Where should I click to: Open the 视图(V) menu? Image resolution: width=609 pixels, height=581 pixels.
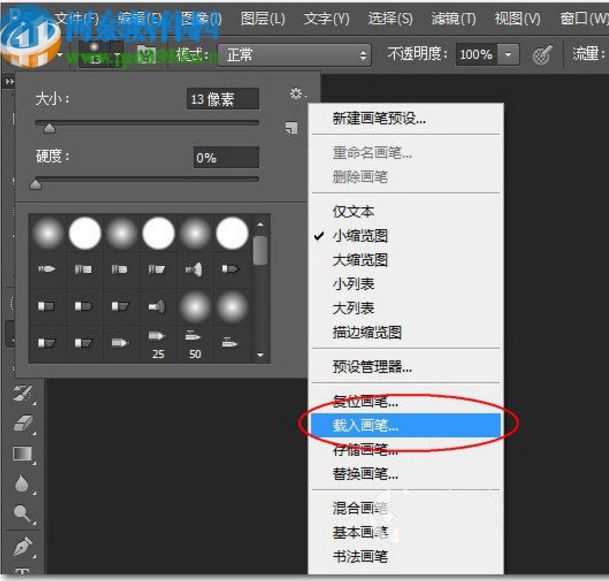[517, 18]
